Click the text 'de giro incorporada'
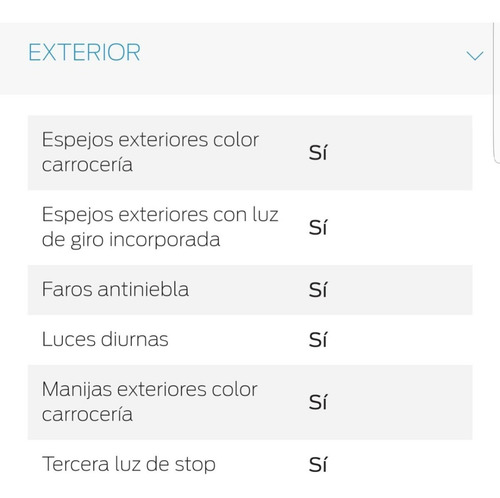The width and height of the screenshot is (500, 498). point(131,240)
